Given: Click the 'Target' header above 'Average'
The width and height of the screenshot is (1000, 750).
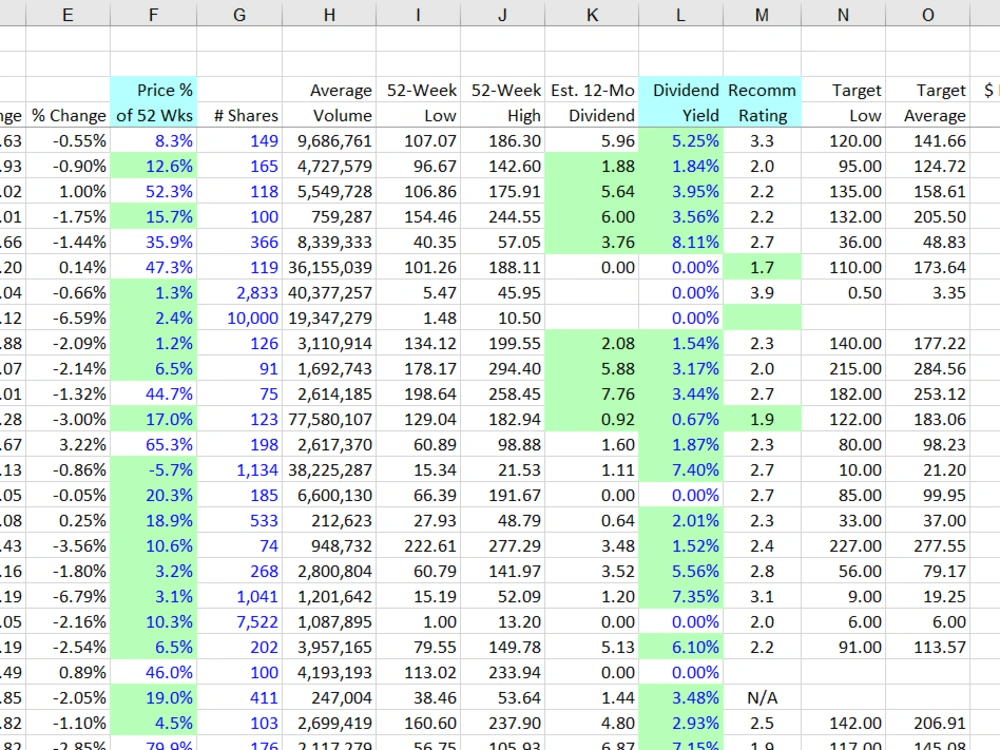Looking at the screenshot, I should 928,90.
